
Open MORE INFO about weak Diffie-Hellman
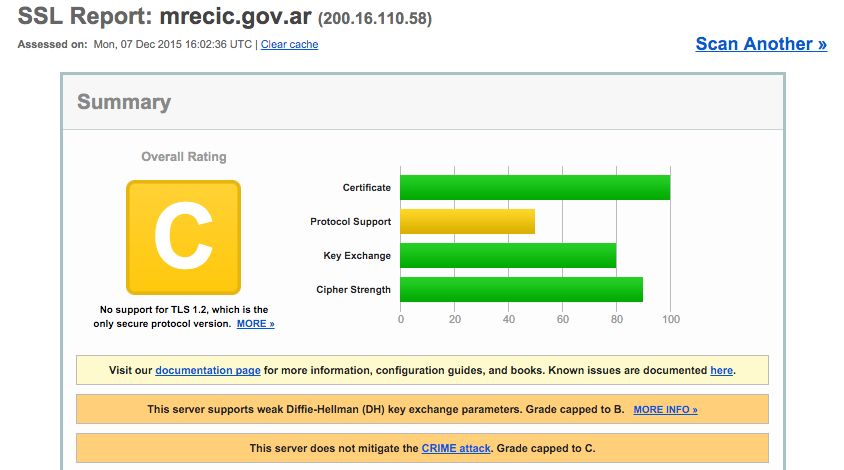[665, 410]
